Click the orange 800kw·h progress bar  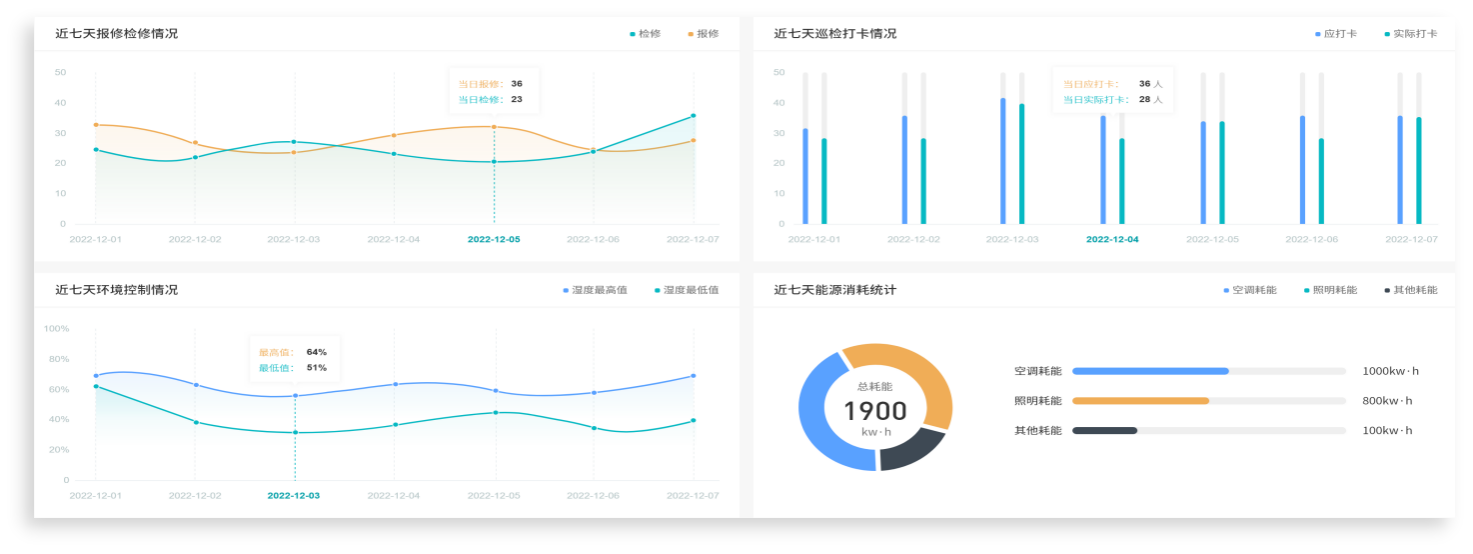click(1140, 401)
